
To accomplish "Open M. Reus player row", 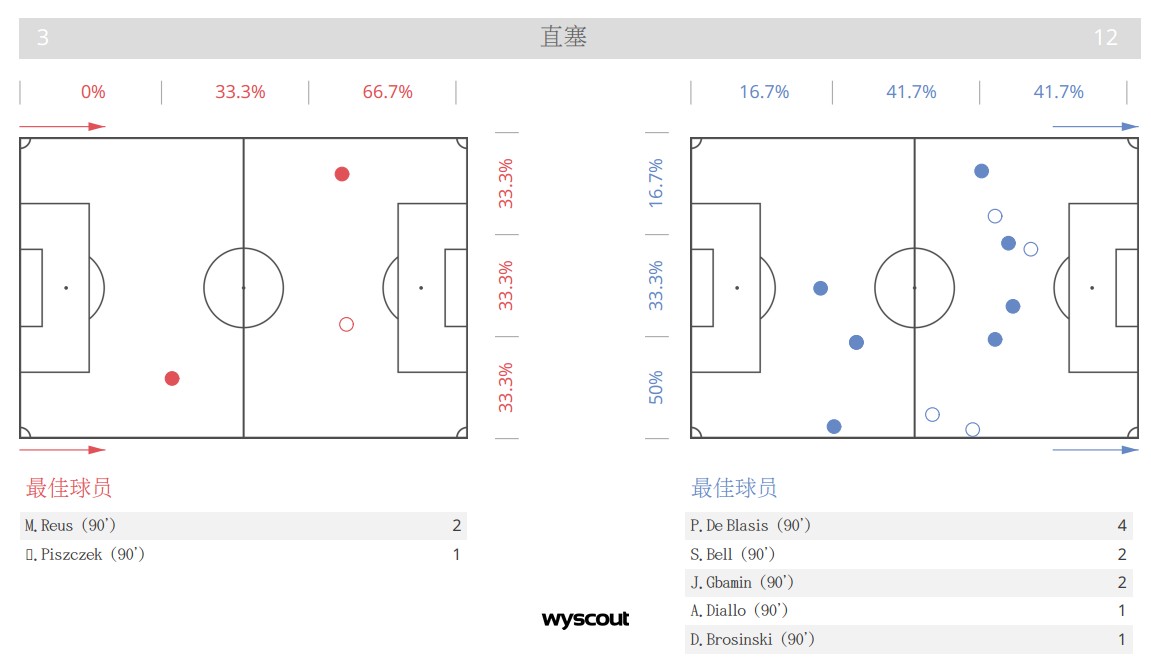I will [x=243, y=526].
